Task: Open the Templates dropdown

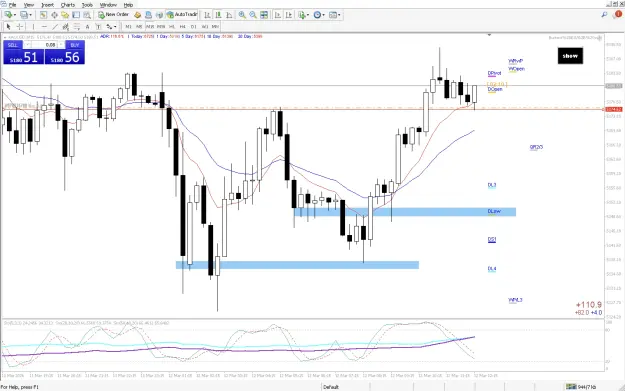Action: pos(335,15)
